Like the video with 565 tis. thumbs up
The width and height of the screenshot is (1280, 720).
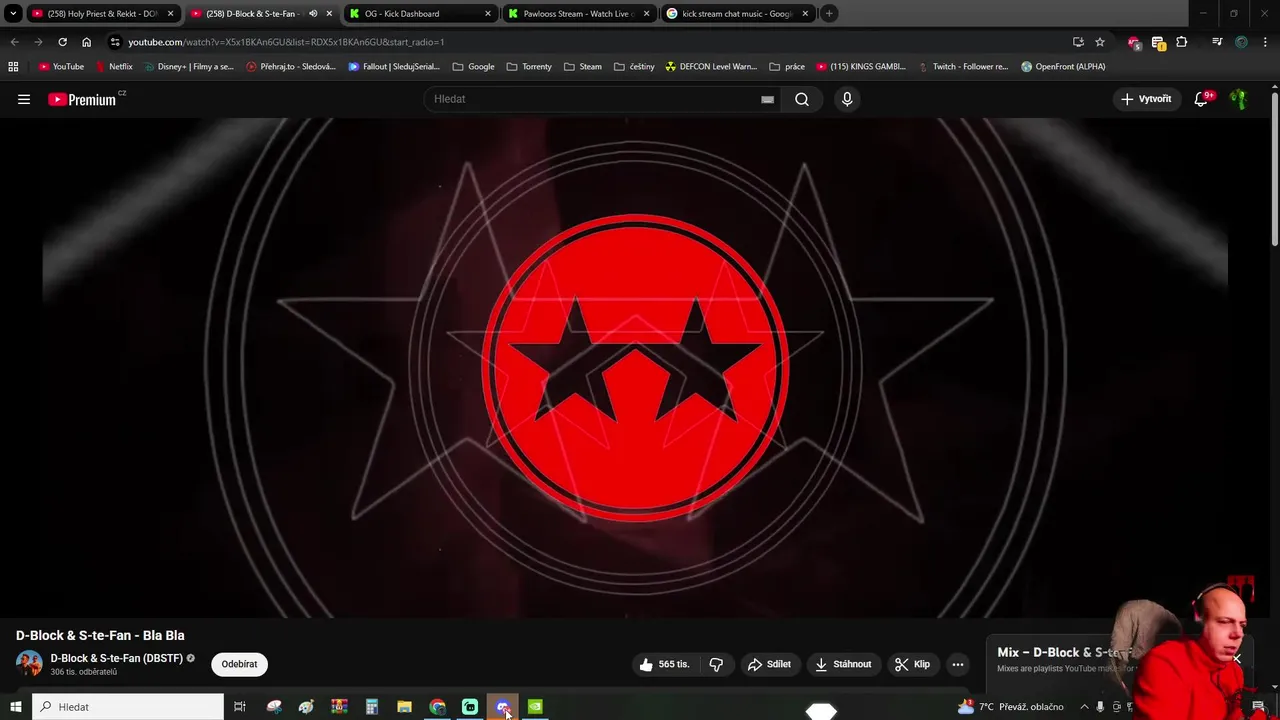664,664
